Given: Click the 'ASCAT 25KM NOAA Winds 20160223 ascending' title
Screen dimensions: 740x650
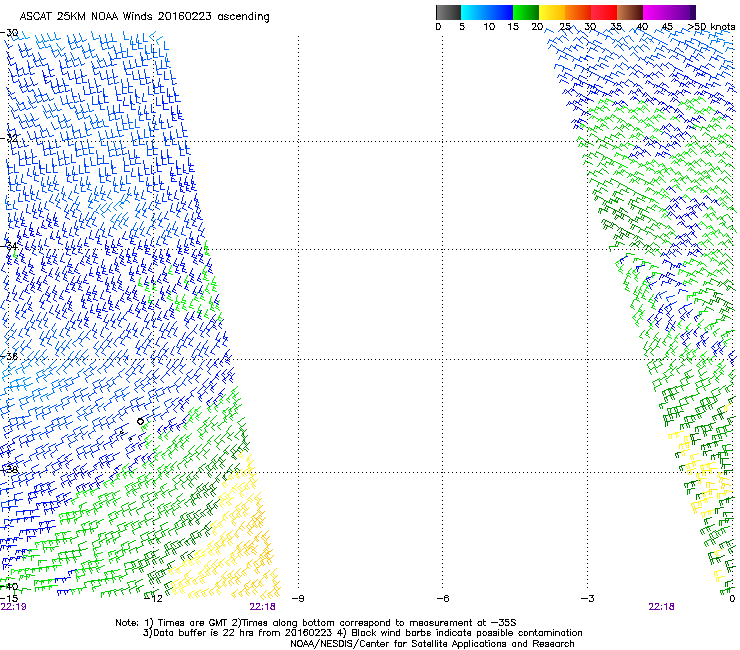Looking at the screenshot, I should tap(144, 17).
